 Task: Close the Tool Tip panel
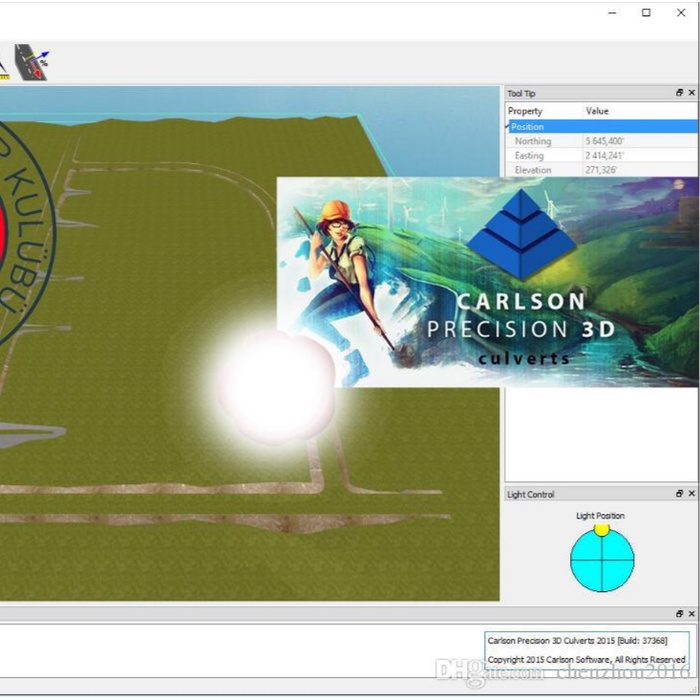[692, 92]
